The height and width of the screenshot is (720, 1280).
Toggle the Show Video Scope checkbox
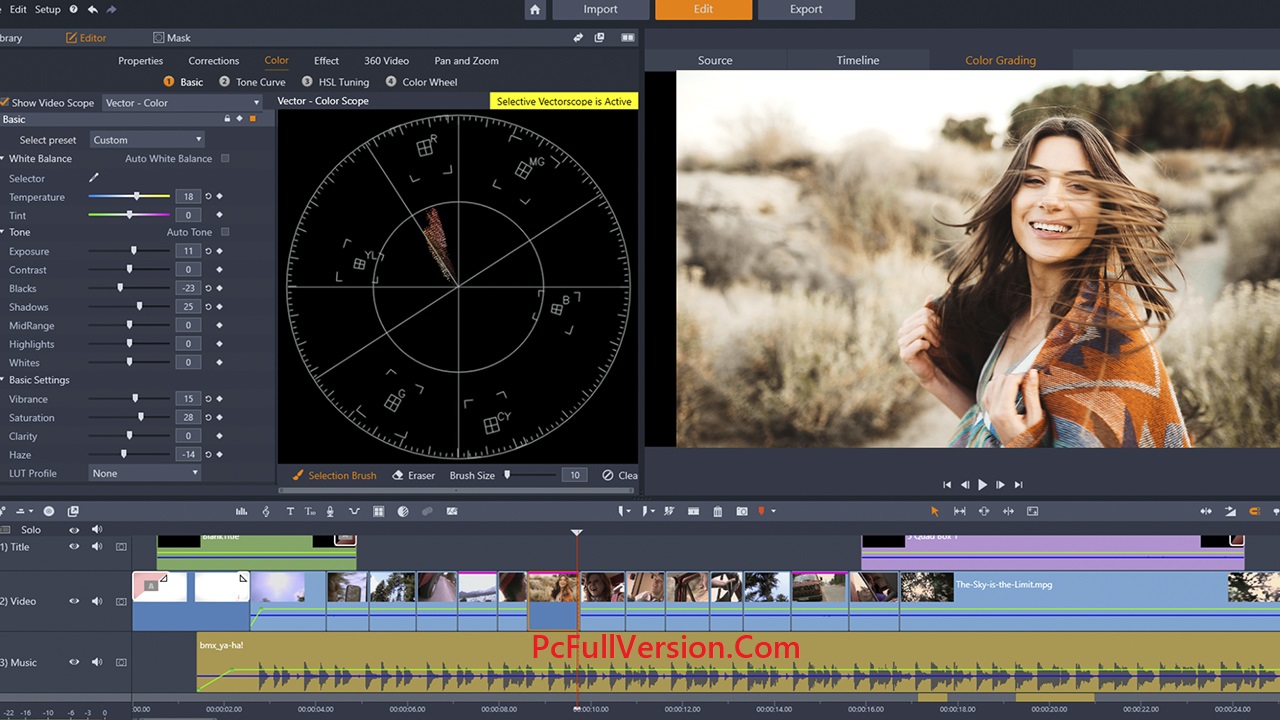coord(5,102)
